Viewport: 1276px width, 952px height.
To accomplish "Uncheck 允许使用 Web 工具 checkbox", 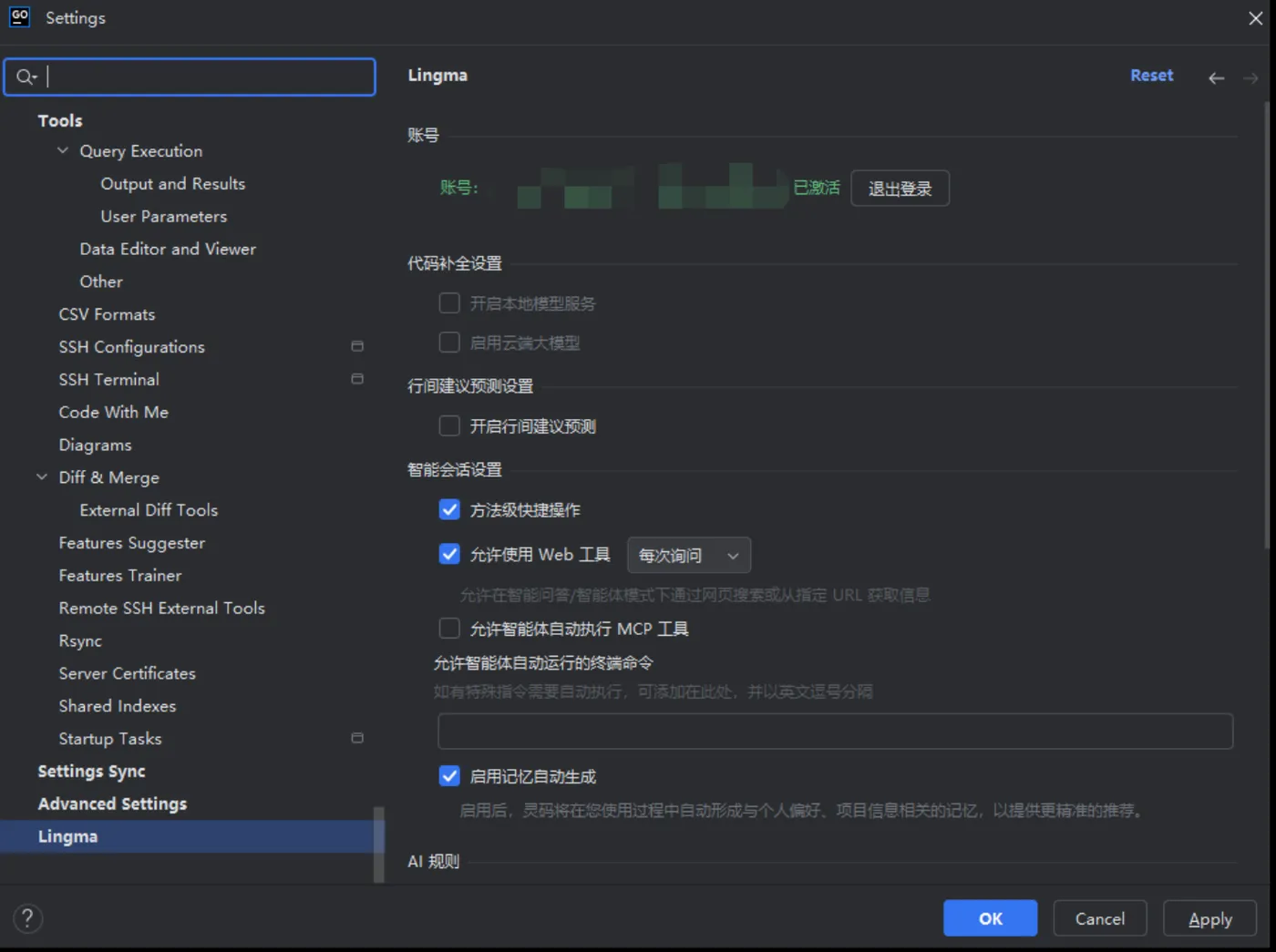I will pos(449,554).
